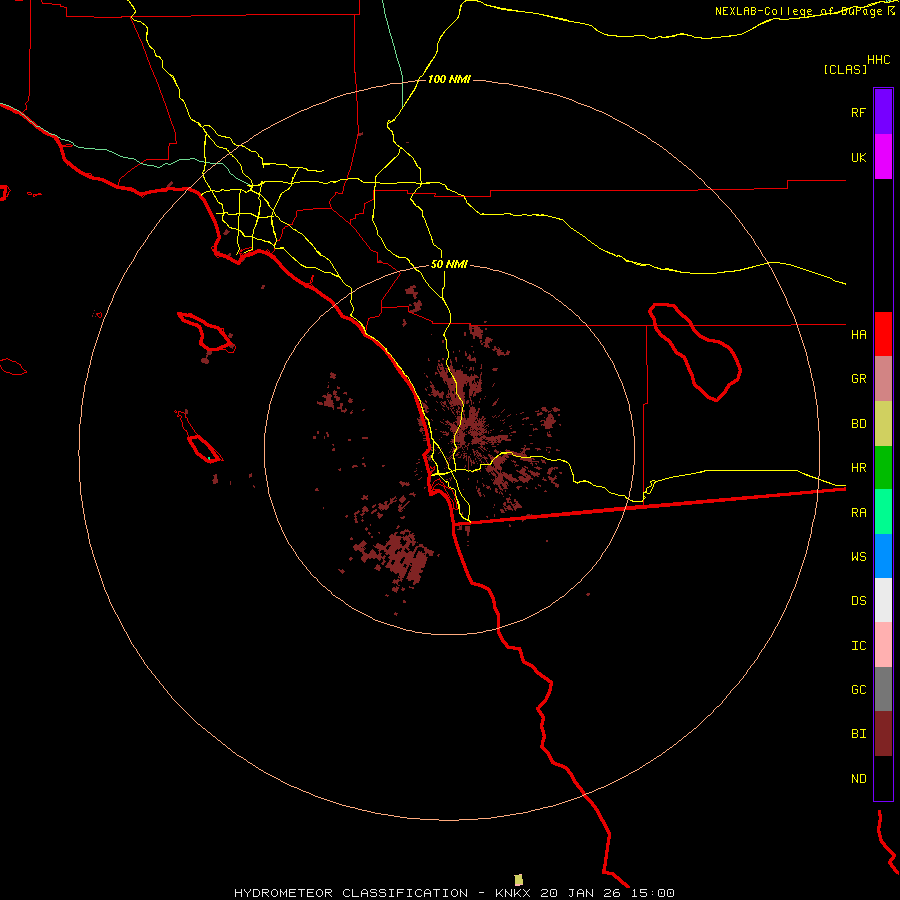The image size is (900, 900).
Task: Click the GC gray legend swatch
Action: [883, 689]
